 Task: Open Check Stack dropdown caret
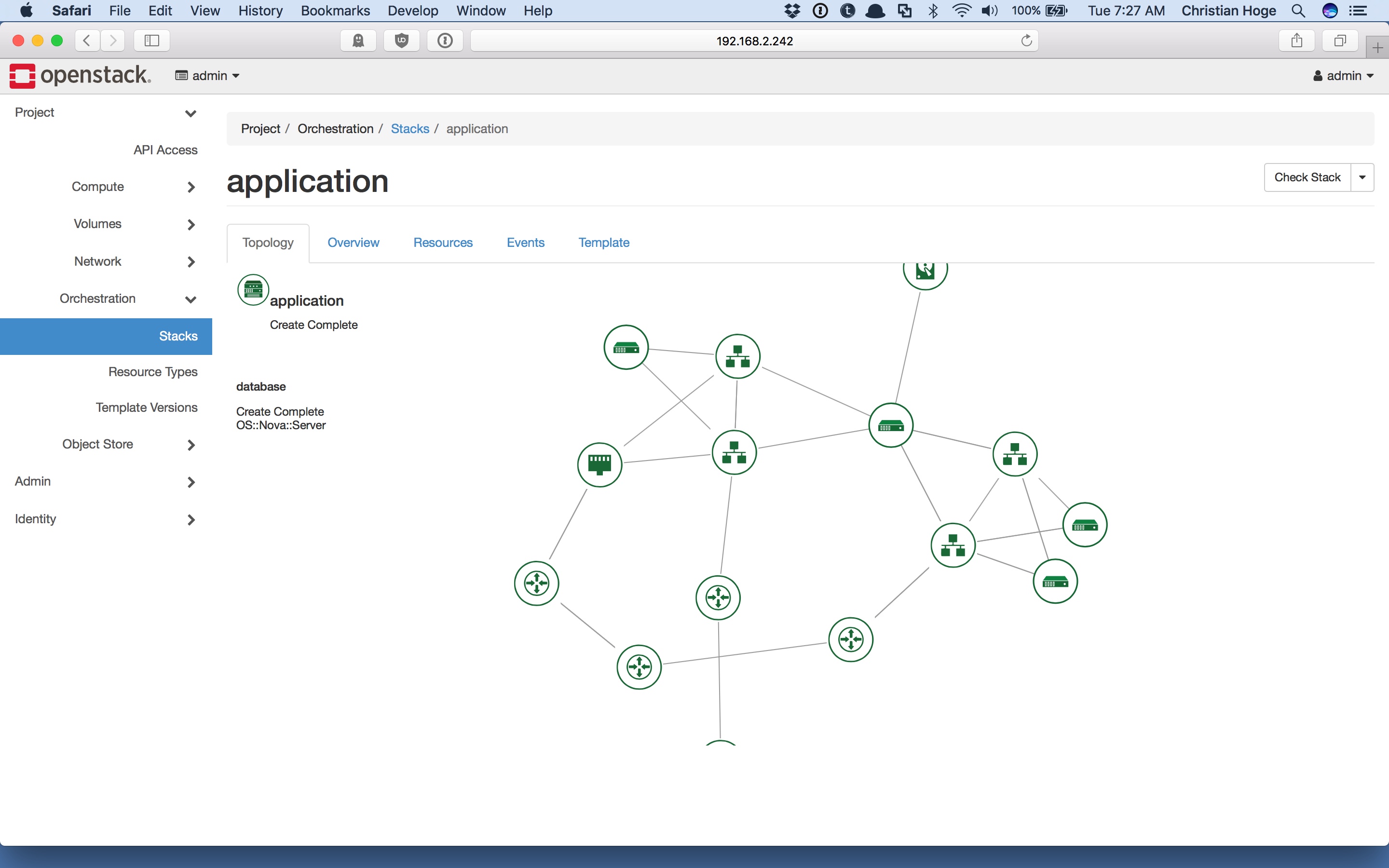click(x=1362, y=177)
